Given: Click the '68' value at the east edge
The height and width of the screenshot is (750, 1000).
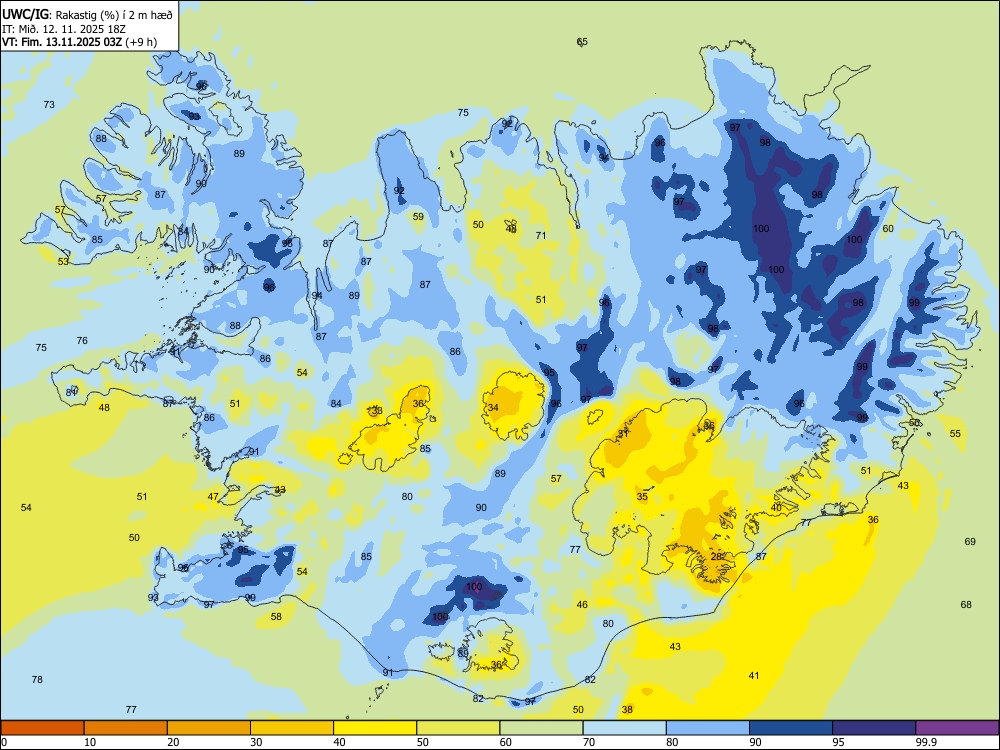Looking at the screenshot, I should click(x=966, y=605).
